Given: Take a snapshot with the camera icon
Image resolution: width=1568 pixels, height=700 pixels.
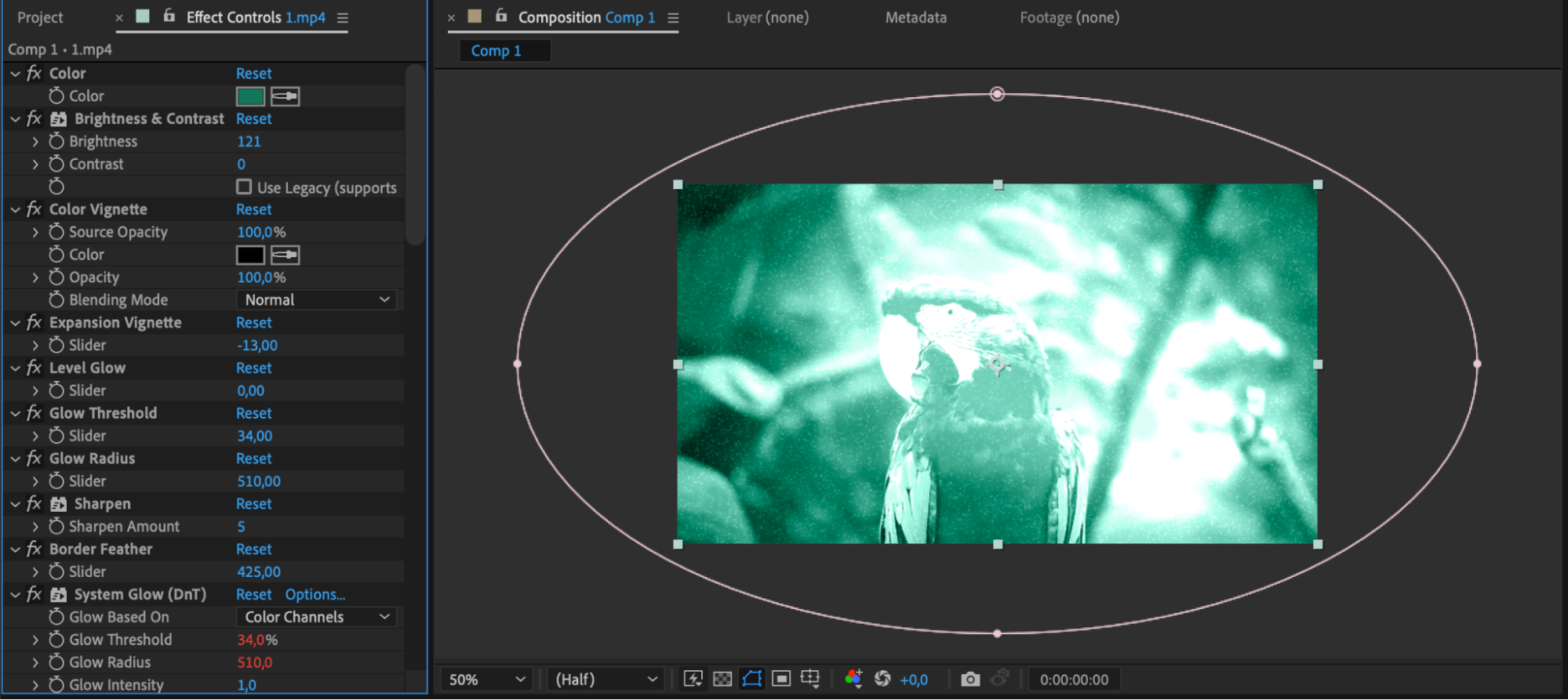Looking at the screenshot, I should (x=970, y=679).
